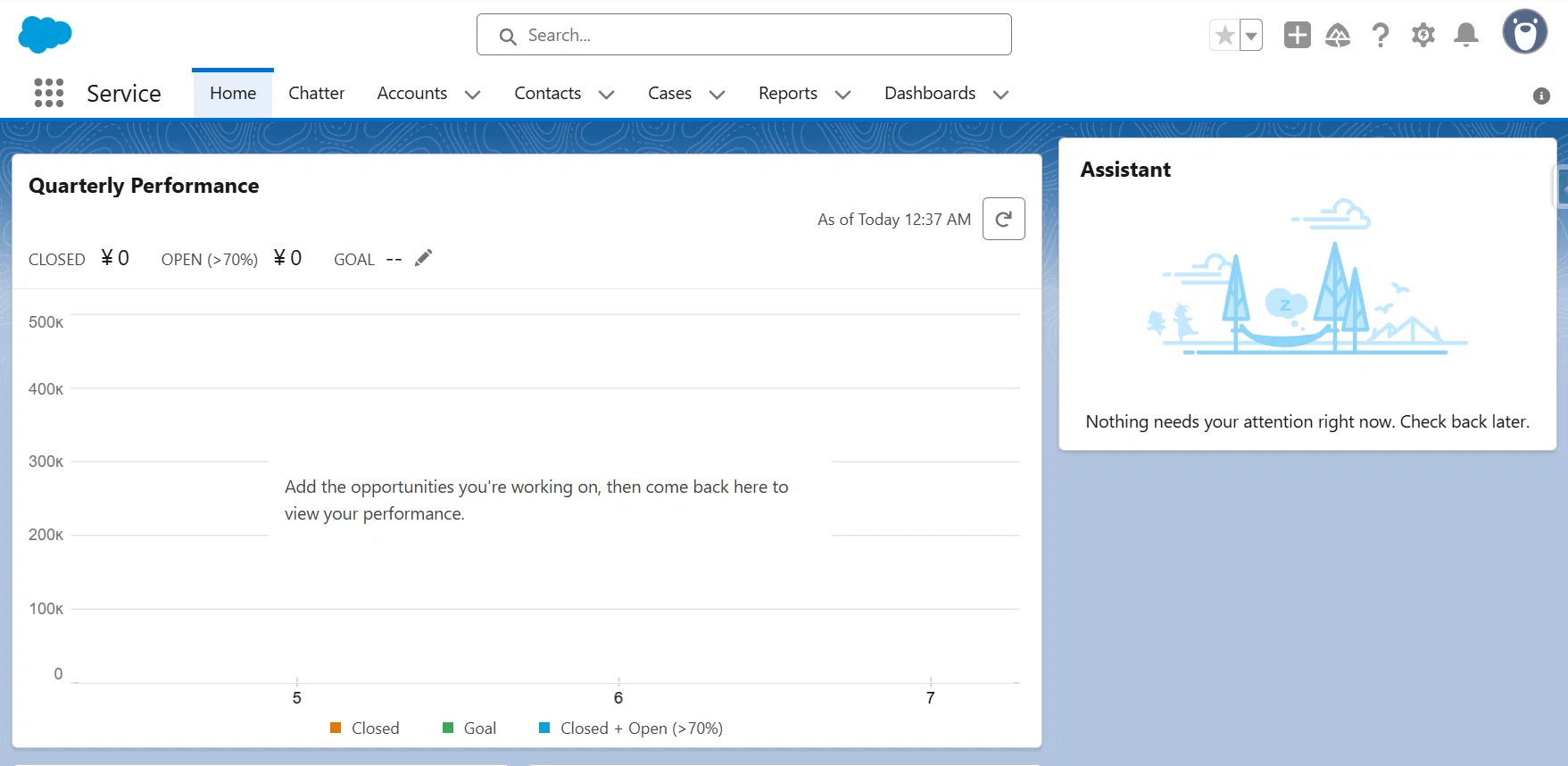
Task: Click the info icon in the navigation bar
Action: (1541, 96)
